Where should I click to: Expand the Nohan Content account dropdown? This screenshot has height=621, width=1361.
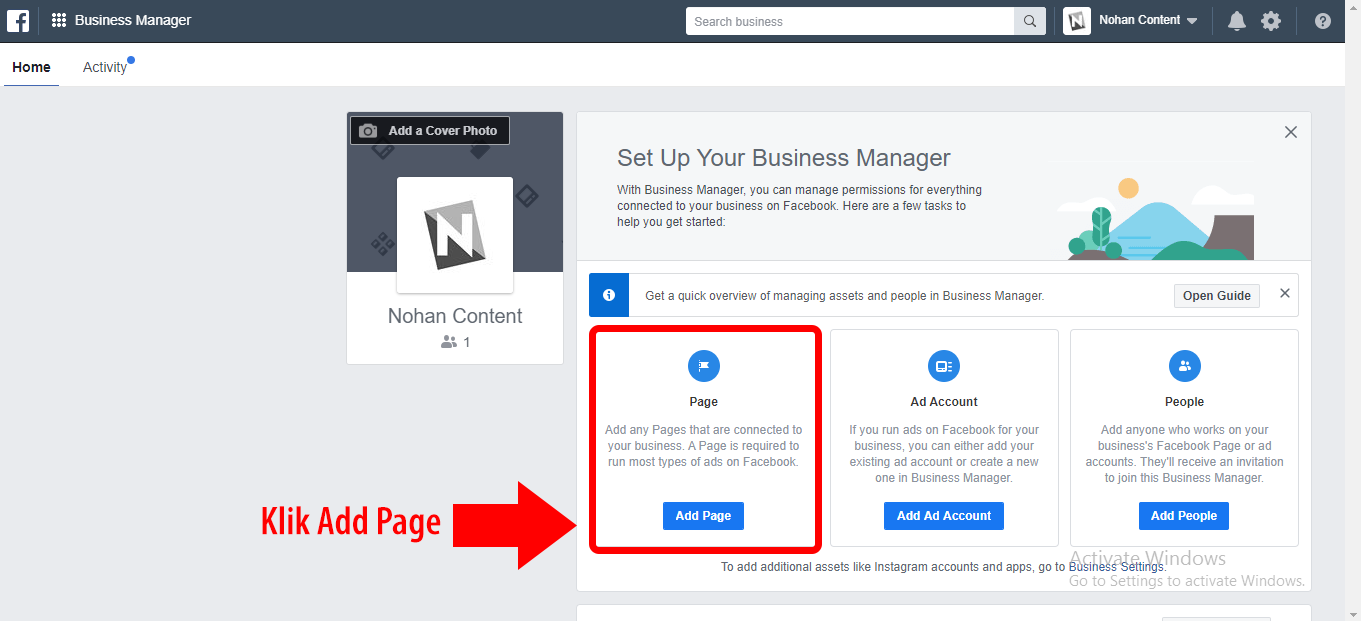tap(1191, 21)
